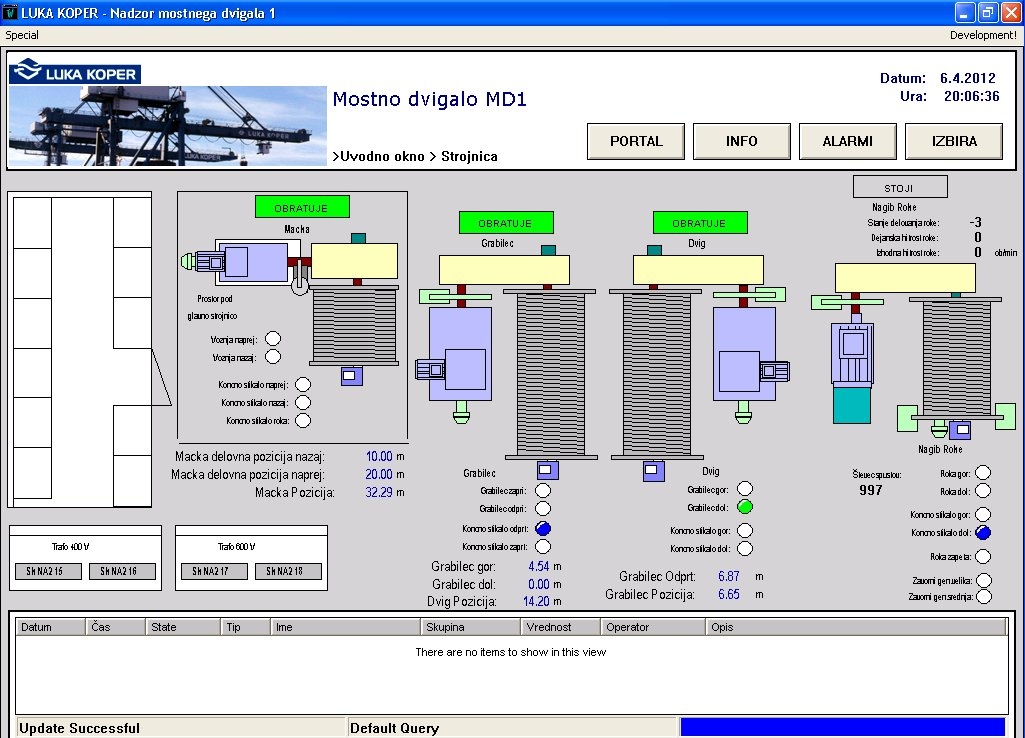Click blue 'Koncno stikalo odprt' indicator

pos(543,528)
